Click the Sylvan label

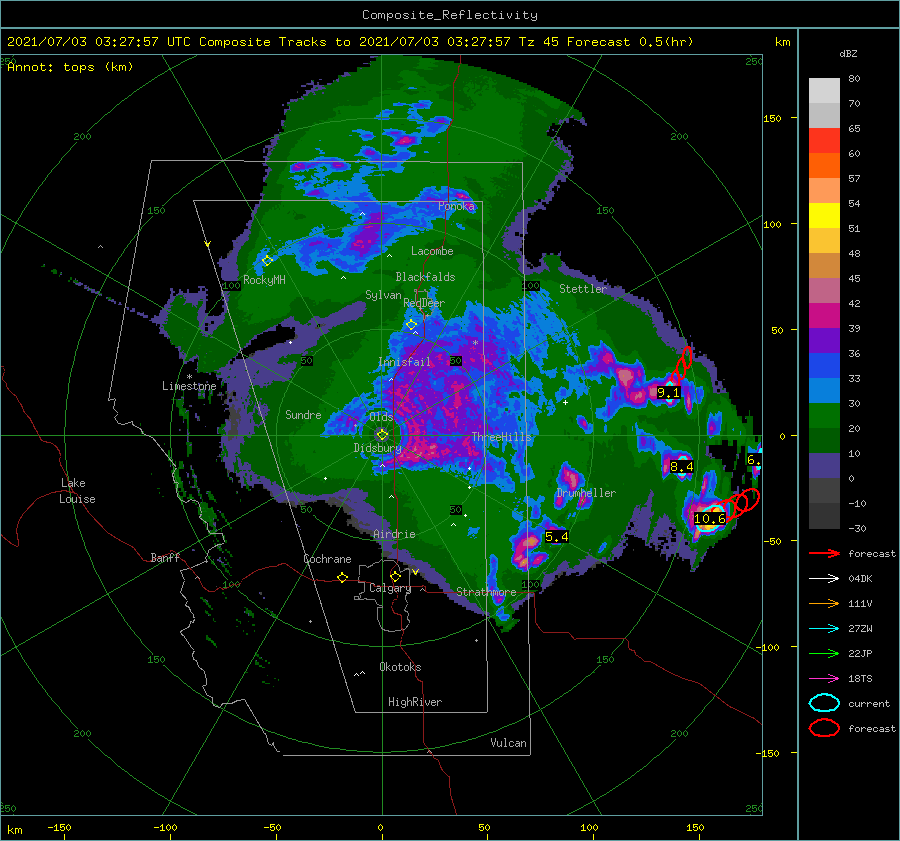[x=383, y=295]
